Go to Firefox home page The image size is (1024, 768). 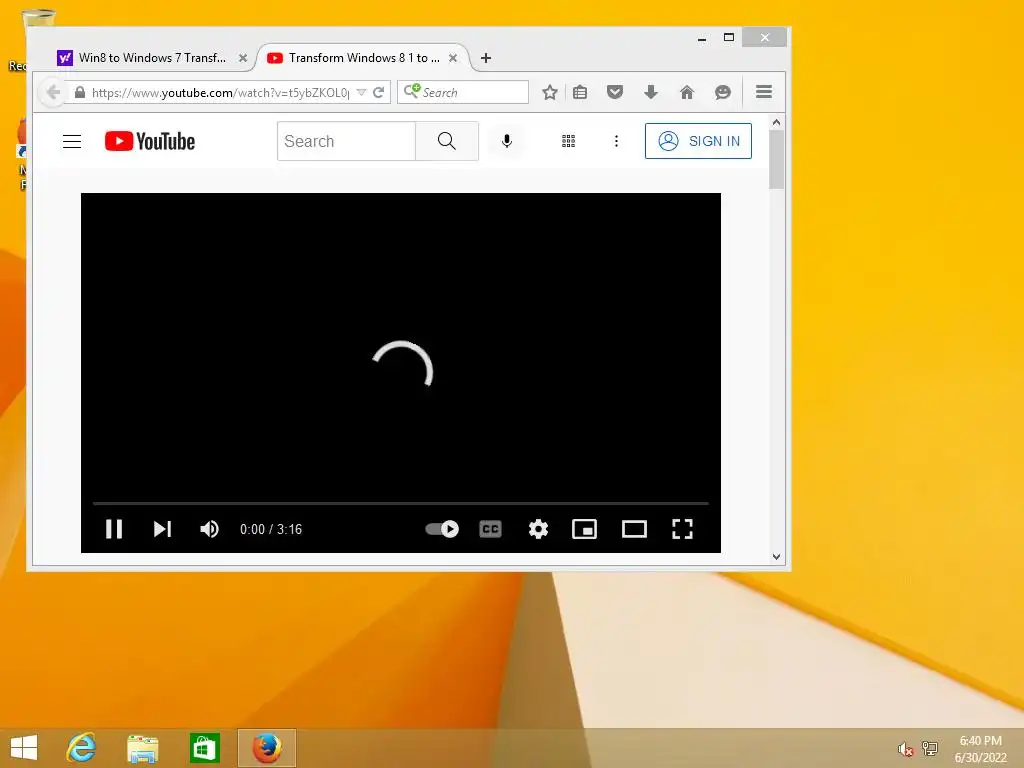coord(686,92)
